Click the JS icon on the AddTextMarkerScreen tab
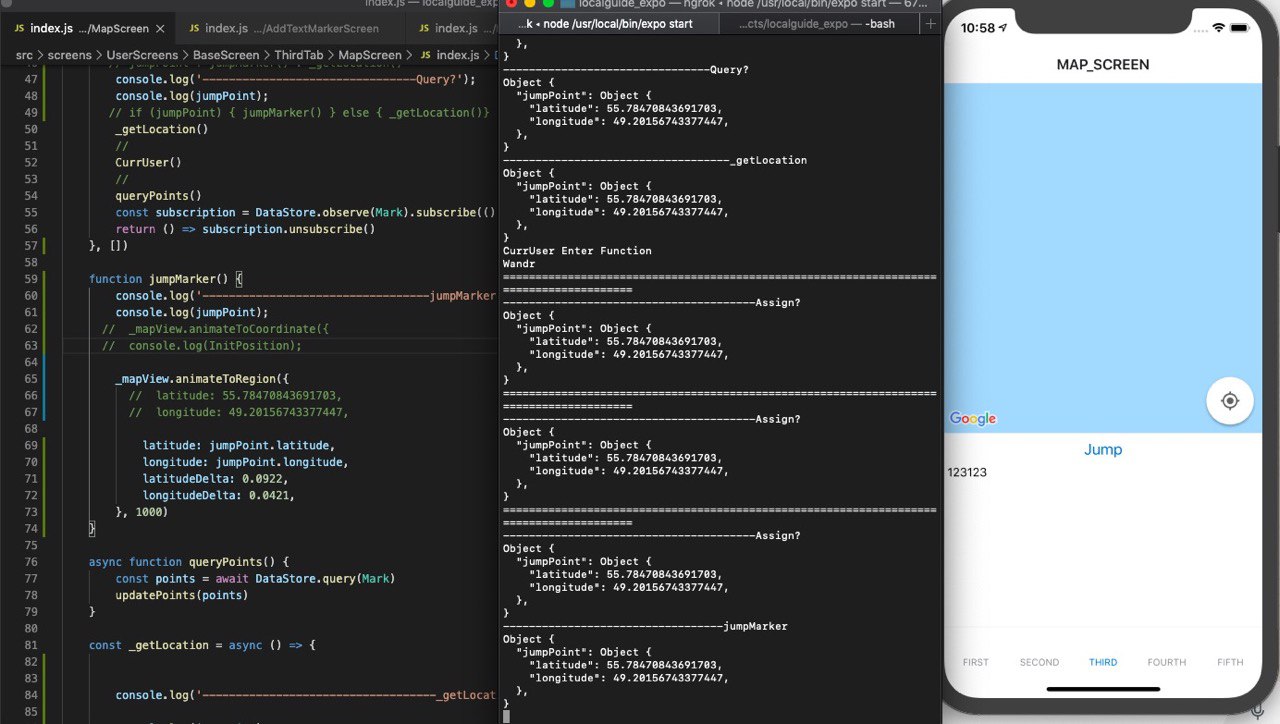Viewport: 1280px width, 724px height. pyautogui.click(x=195, y=28)
